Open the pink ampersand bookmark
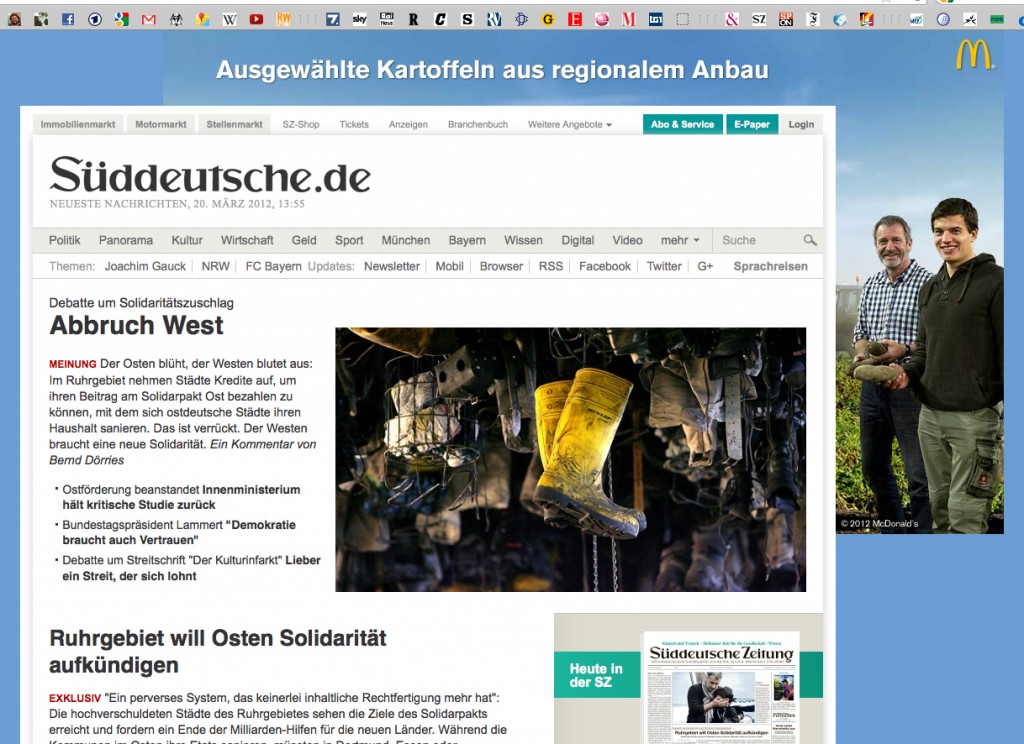The image size is (1024, 744). 732,20
